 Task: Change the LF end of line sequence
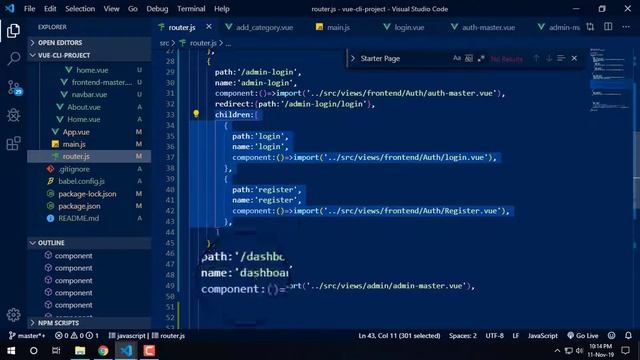(x=516, y=336)
